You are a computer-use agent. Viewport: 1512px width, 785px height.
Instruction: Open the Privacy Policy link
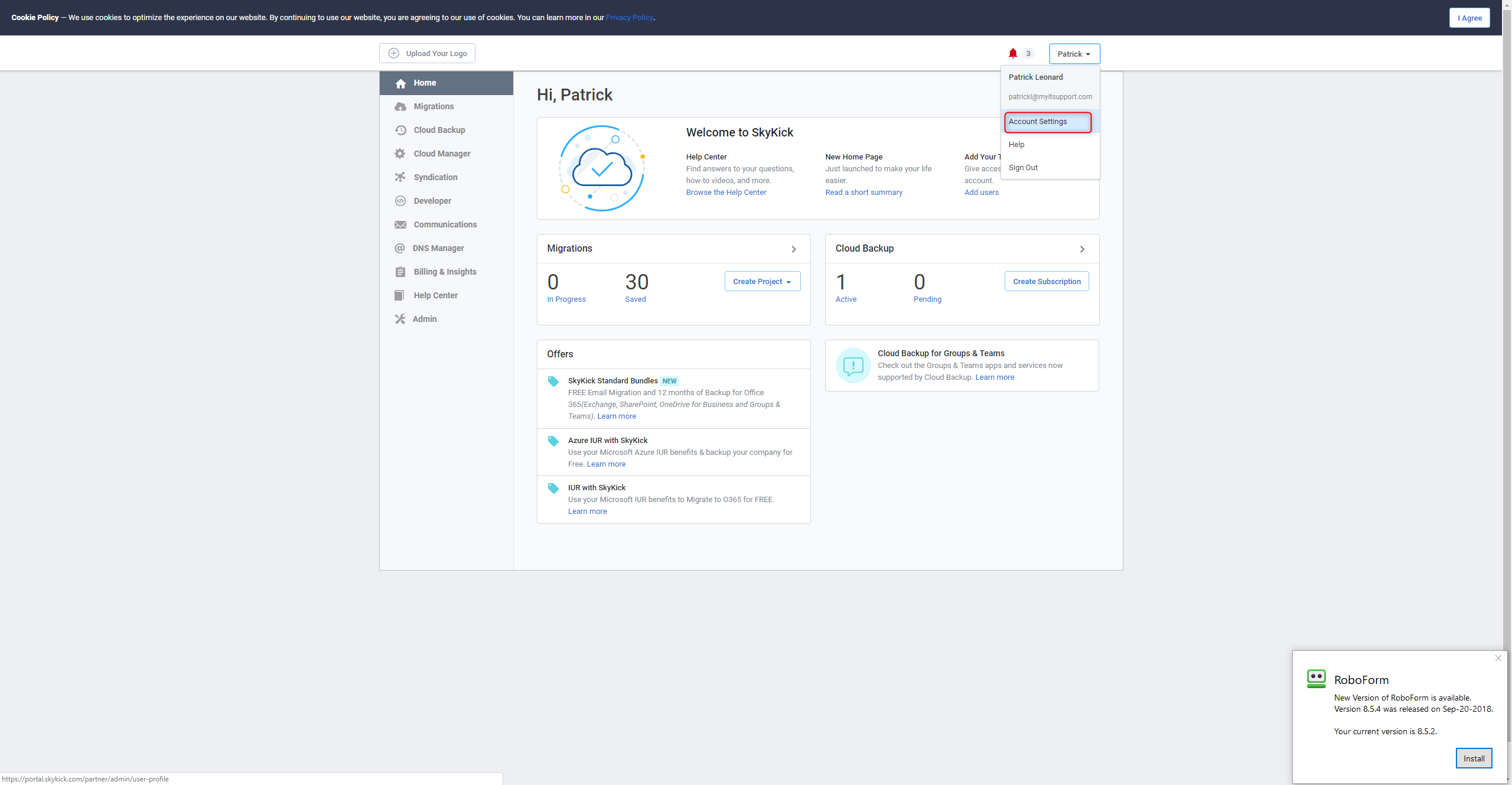(629, 18)
